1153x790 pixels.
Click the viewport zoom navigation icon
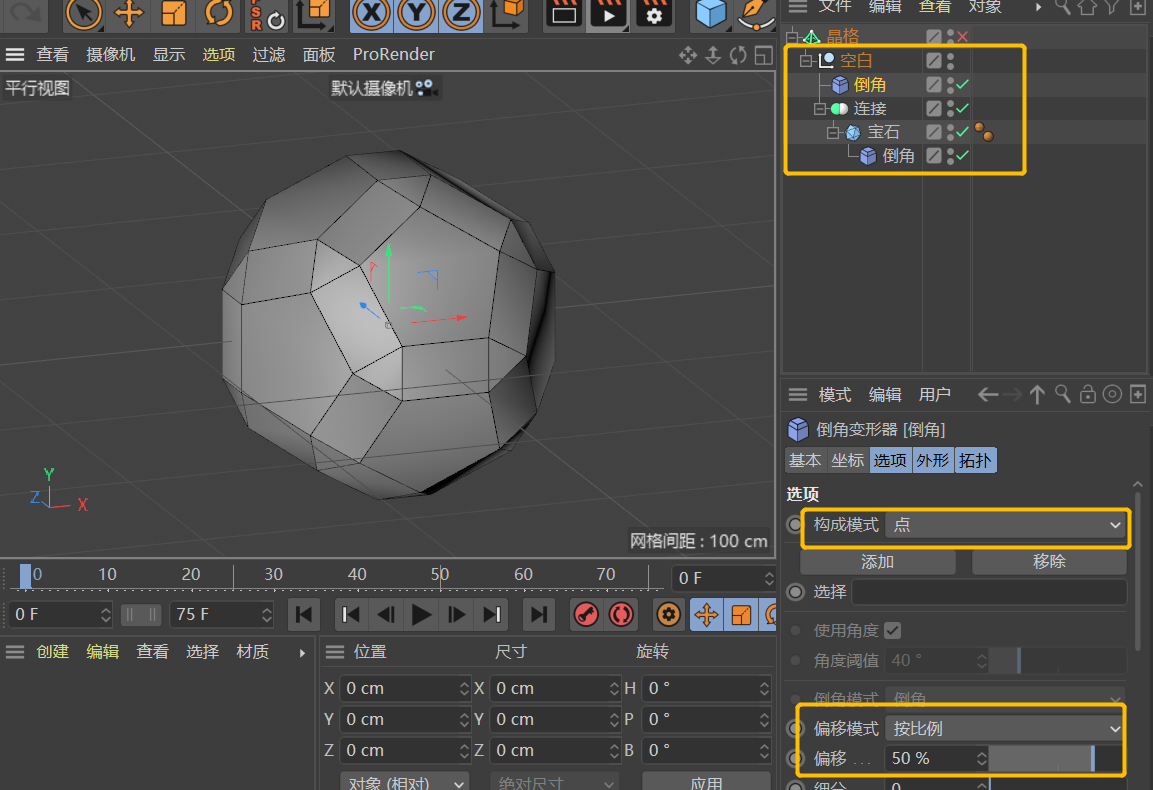point(713,55)
